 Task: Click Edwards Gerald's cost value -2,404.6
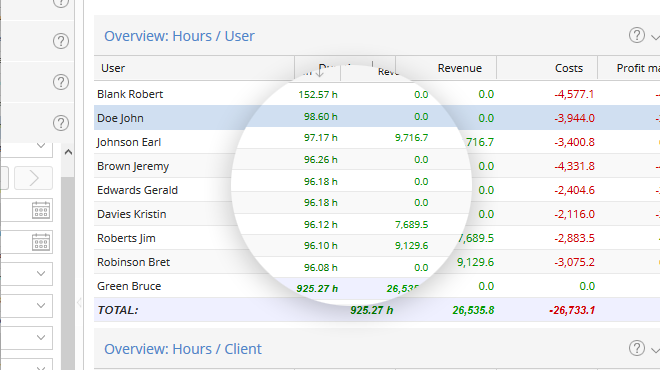pos(574,190)
